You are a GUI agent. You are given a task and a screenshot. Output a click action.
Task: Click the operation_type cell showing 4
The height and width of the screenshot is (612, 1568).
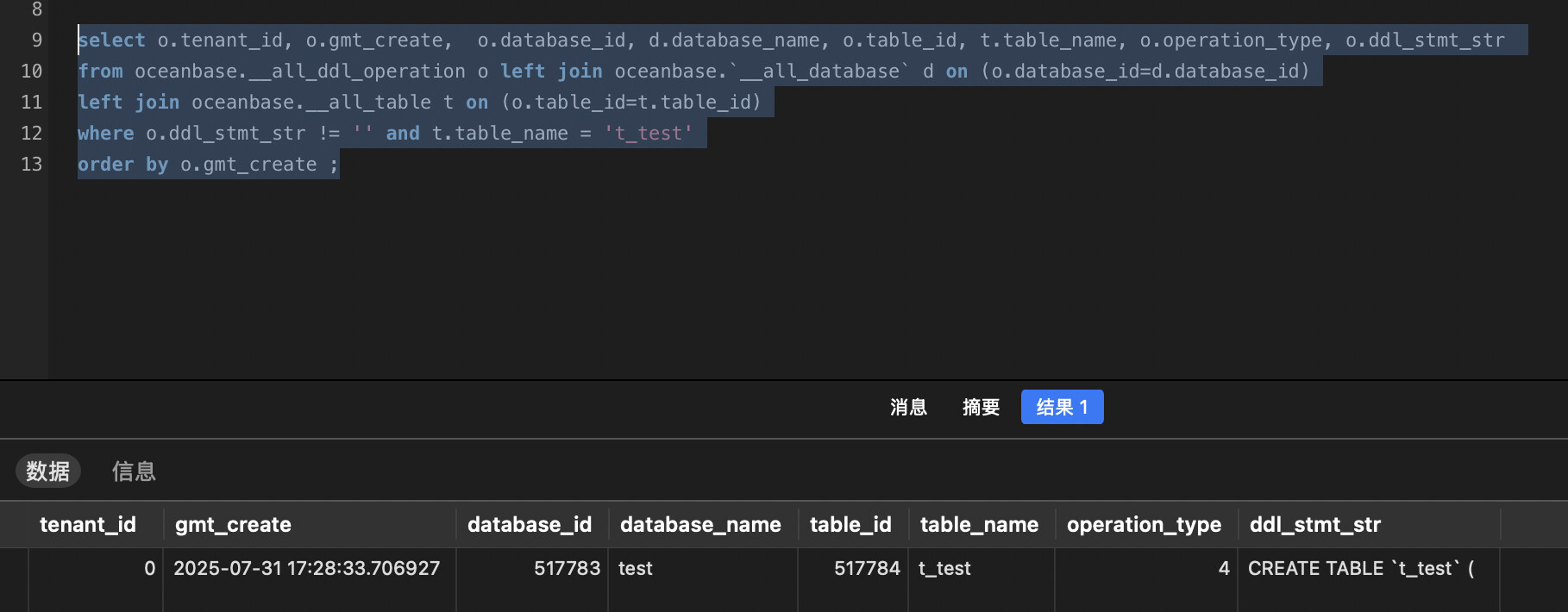1223,569
